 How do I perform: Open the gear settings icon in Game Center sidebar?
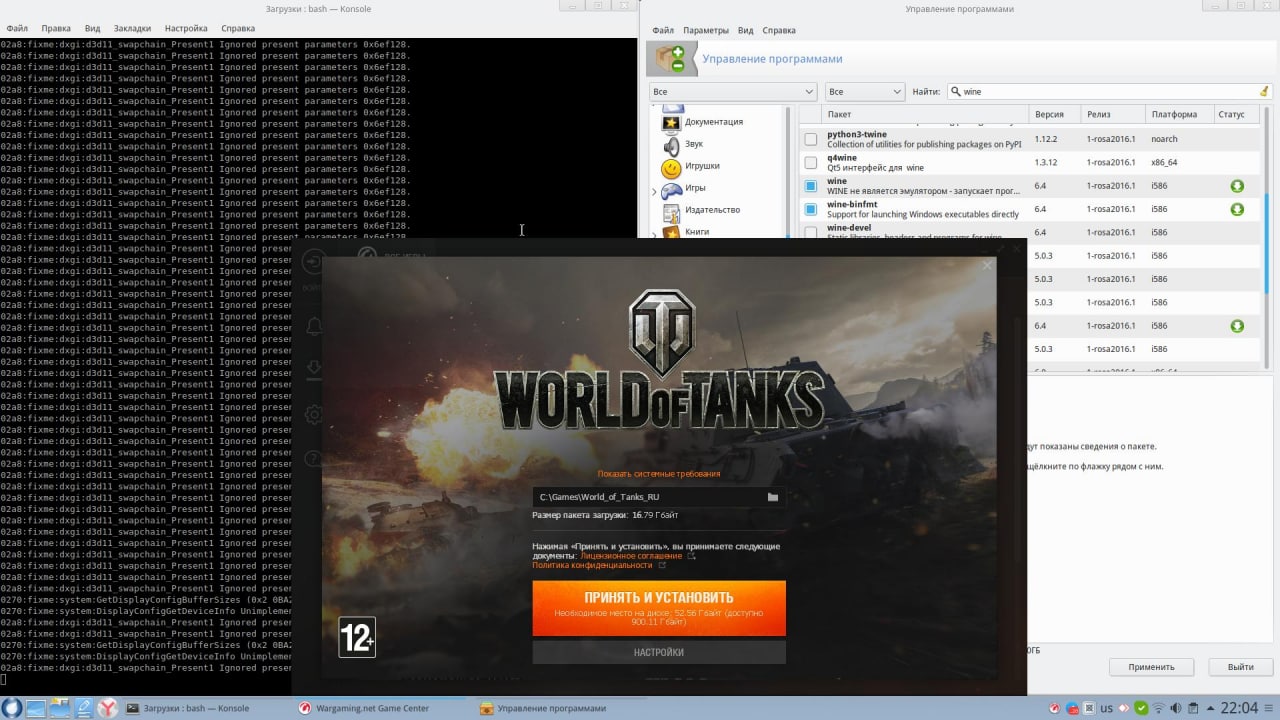click(x=314, y=414)
